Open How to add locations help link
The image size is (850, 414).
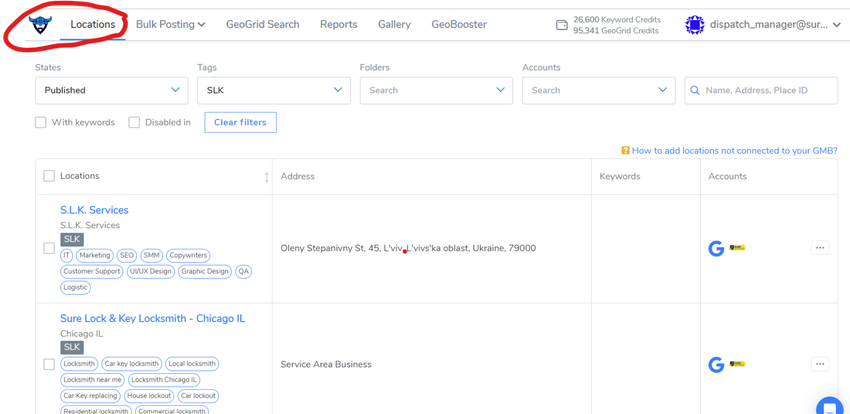(735, 151)
